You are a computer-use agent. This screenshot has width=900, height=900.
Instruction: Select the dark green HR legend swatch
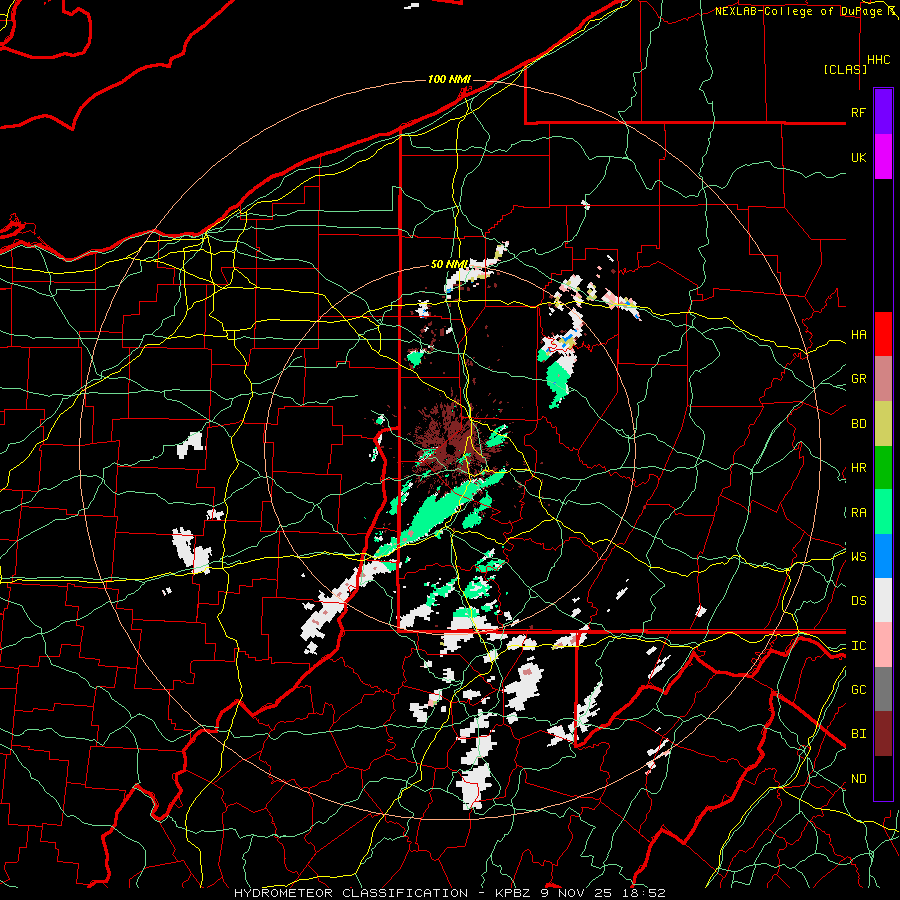pos(883,468)
